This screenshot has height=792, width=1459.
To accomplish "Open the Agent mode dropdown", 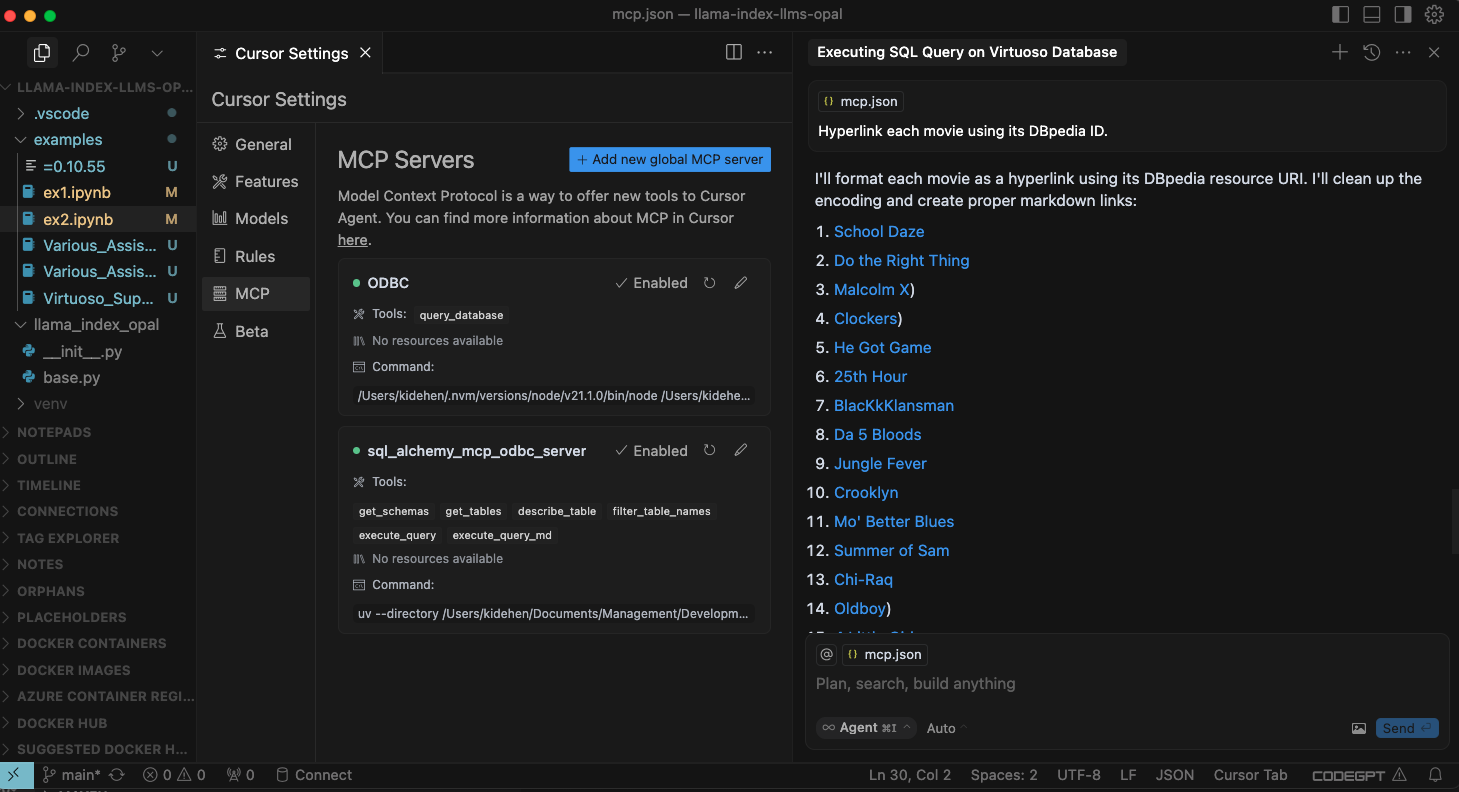I will pyautogui.click(x=866, y=728).
